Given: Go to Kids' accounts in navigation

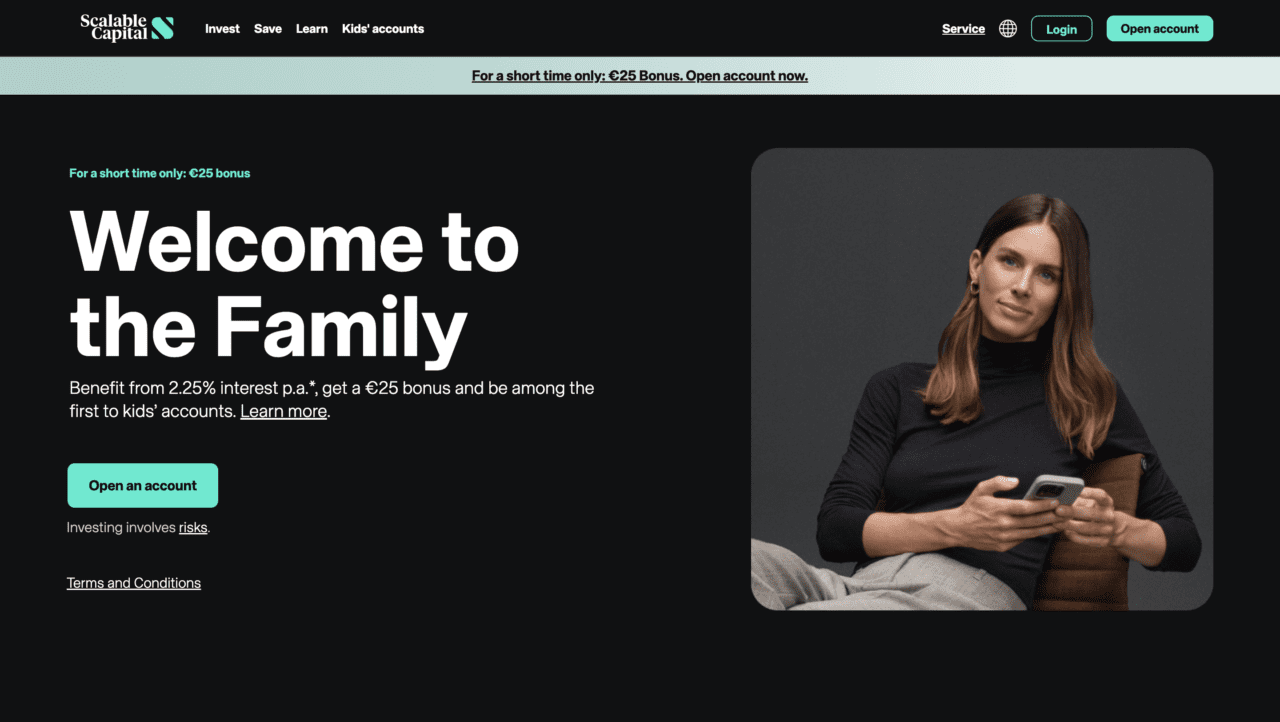Looking at the screenshot, I should 383,29.
